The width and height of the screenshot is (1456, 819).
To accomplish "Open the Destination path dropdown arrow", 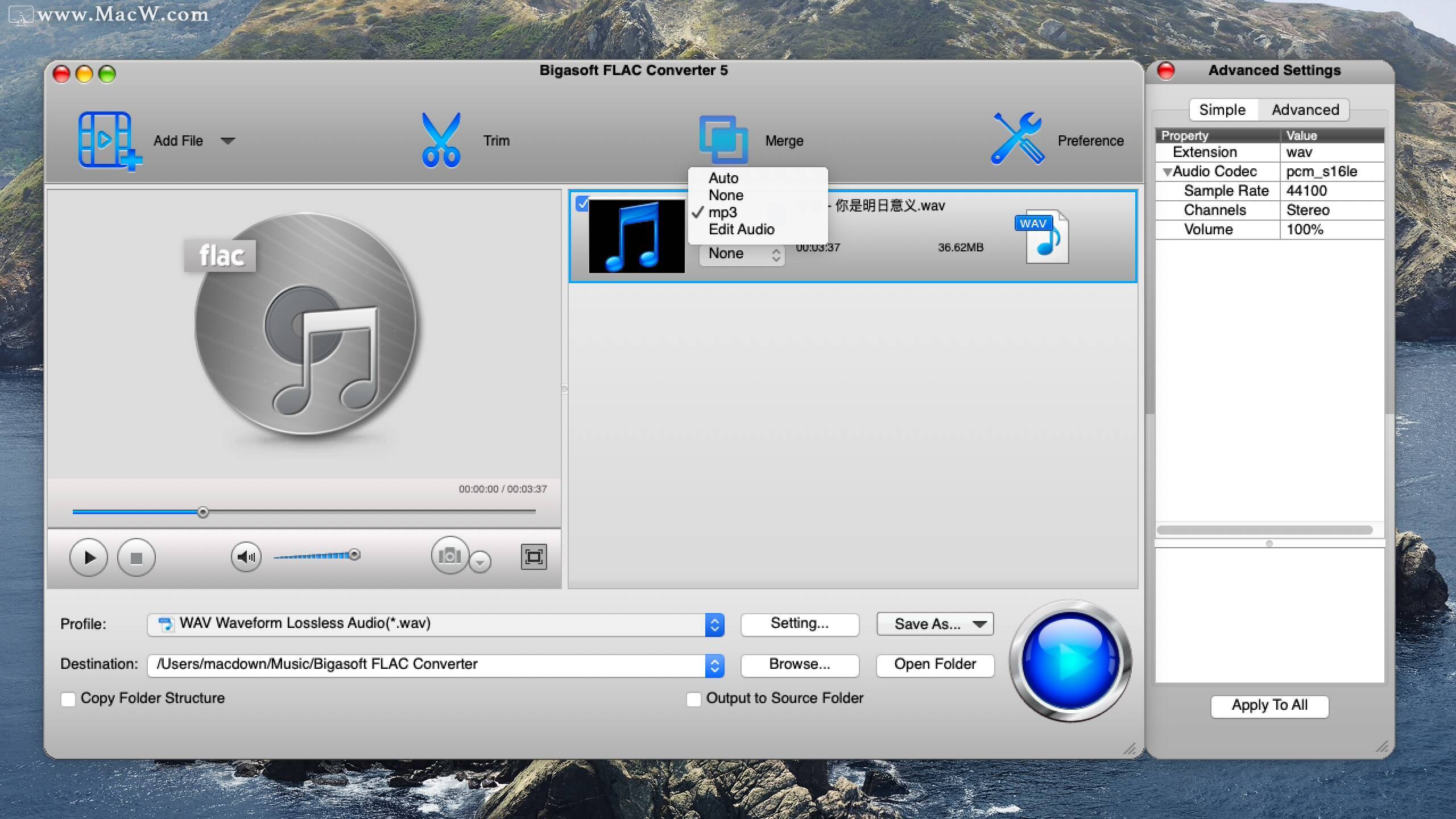I will pos(715,665).
